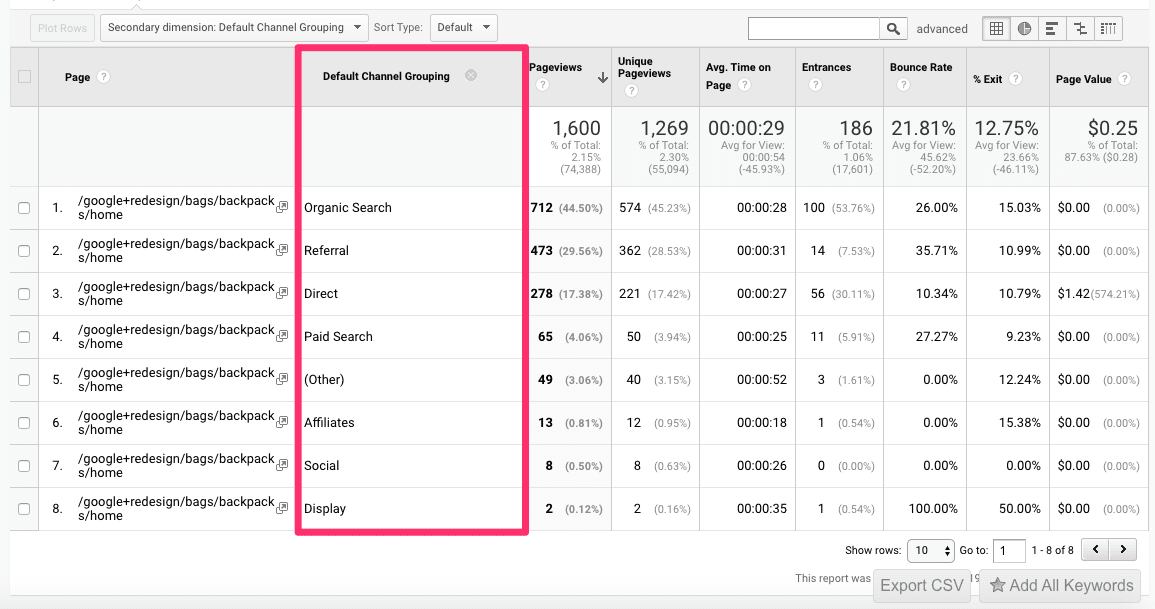Screen dimensions: 1155x609
Task: Click the Affiliates channel cell
Action: pos(329,423)
